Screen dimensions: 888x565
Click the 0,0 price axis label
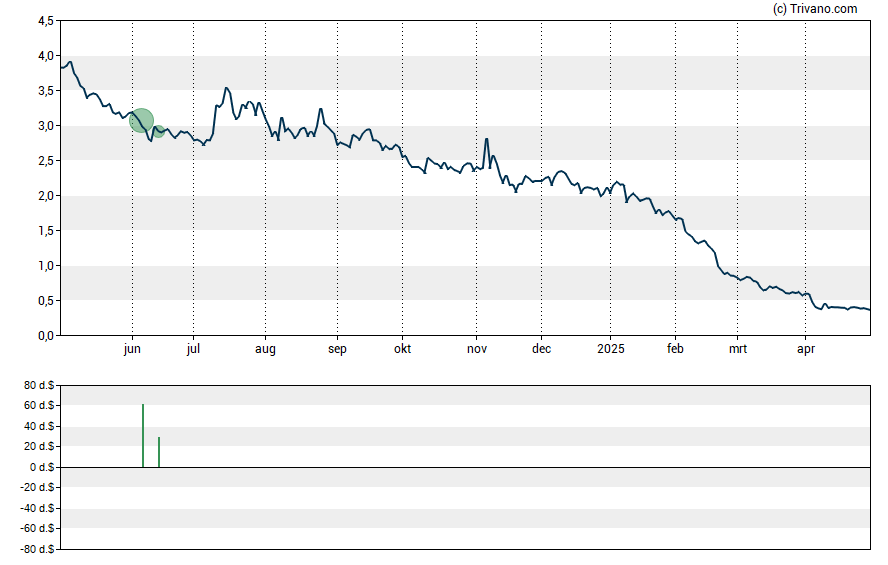pyautogui.click(x=46, y=336)
